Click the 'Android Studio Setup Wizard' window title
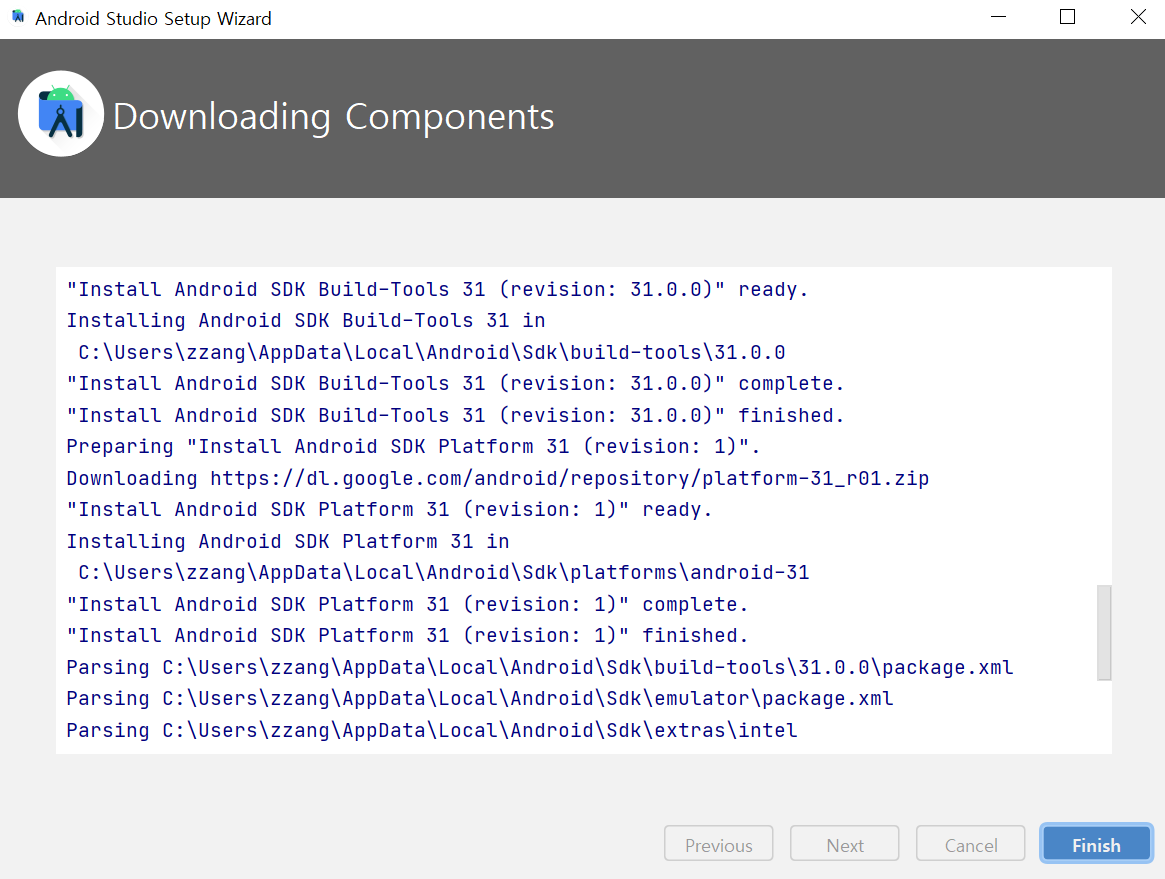The image size is (1165, 879). pos(153,19)
